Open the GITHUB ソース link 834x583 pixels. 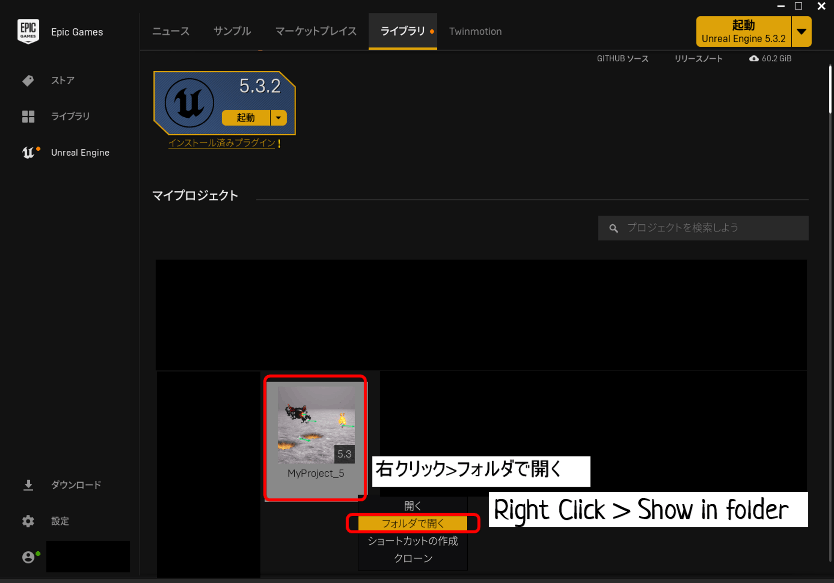click(622, 59)
